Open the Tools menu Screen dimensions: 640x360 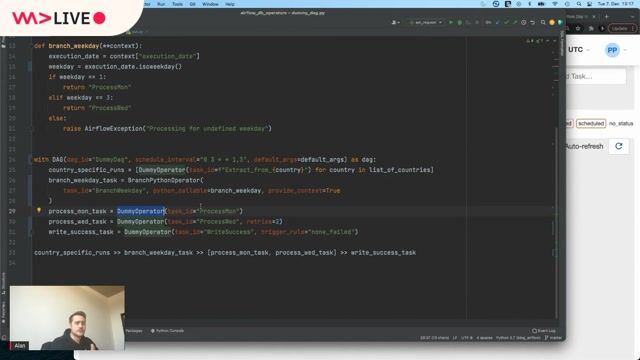(x=178, y=4)
